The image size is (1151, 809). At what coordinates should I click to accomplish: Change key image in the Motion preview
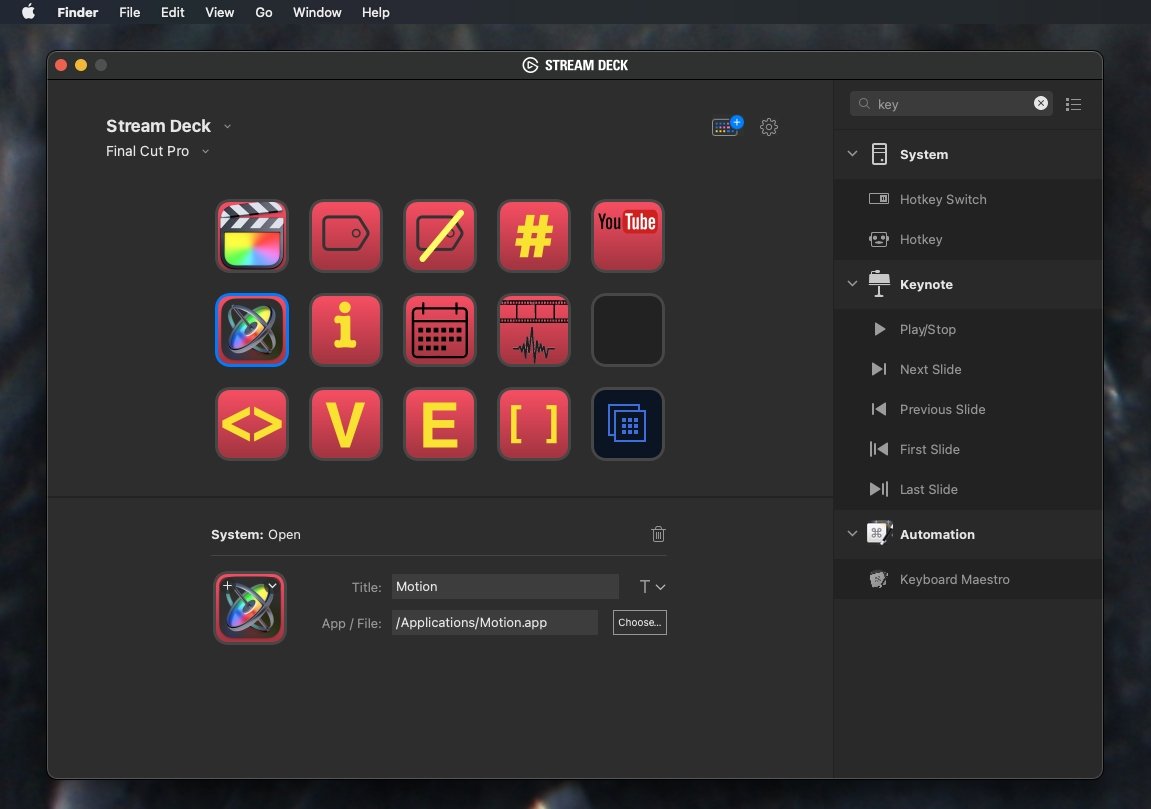(250, 608)
